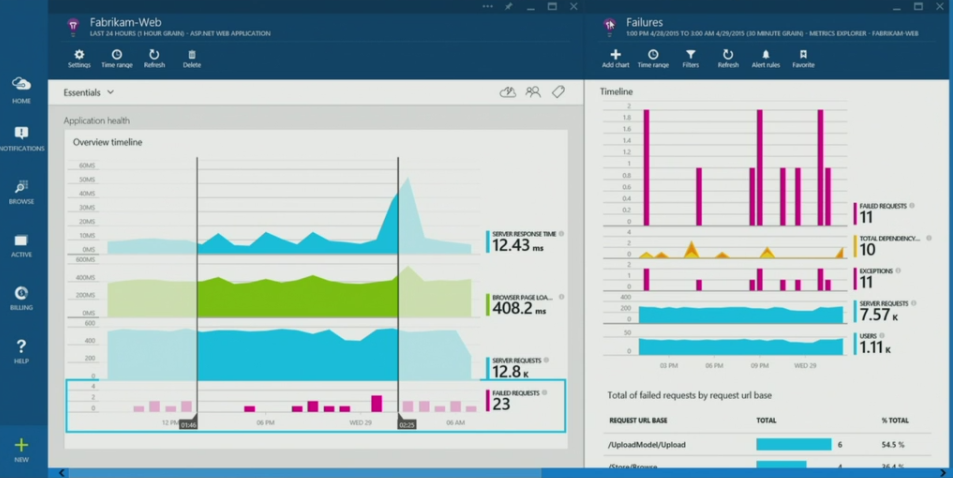The image size is (953, 478).
Task: Open the ellipsis menu on Fabrikam-Web blade
Action: pos(487,7)
